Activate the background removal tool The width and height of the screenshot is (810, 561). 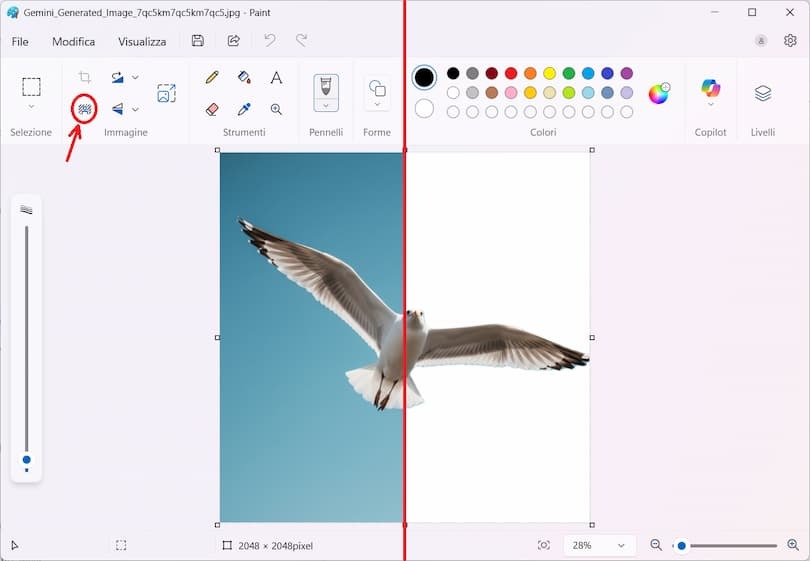pyautogui.click(x=85, y=108)
